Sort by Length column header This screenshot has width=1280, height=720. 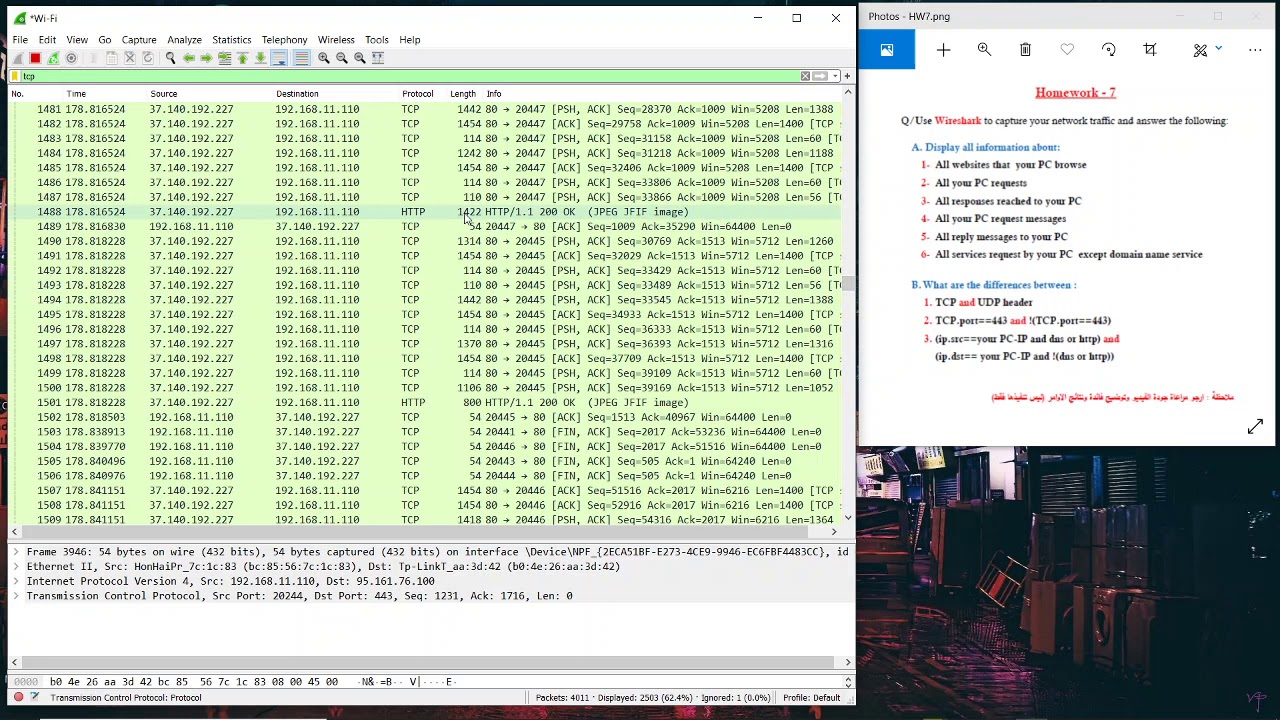tap(463, 94)
